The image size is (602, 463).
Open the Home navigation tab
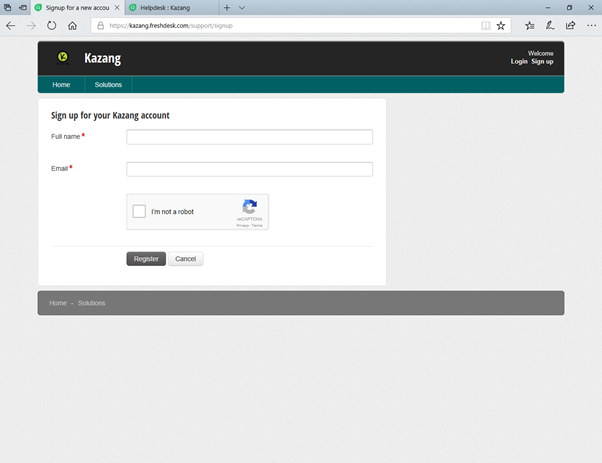(x=61, y=84)
